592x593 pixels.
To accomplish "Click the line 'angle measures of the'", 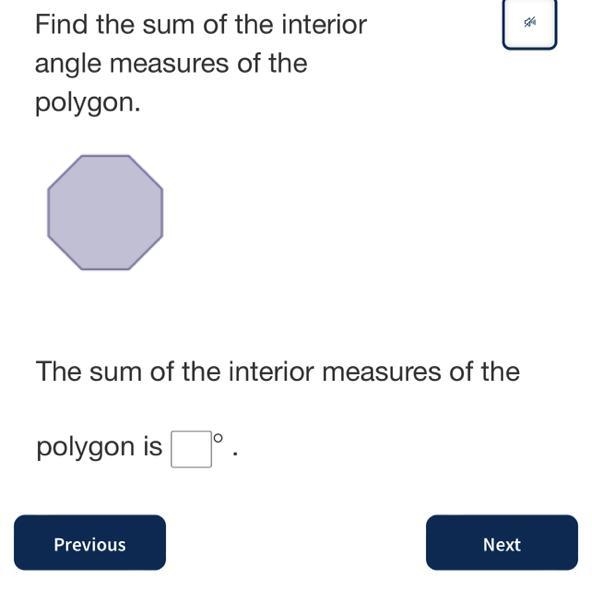I will point(171,64).
